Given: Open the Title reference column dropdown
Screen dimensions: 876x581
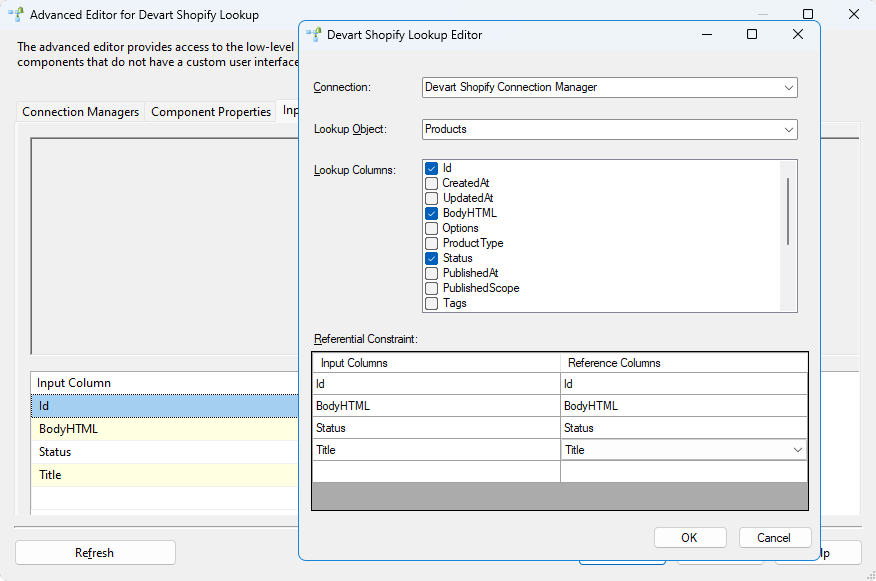Looking at the screenshot, I should [797, 450].
